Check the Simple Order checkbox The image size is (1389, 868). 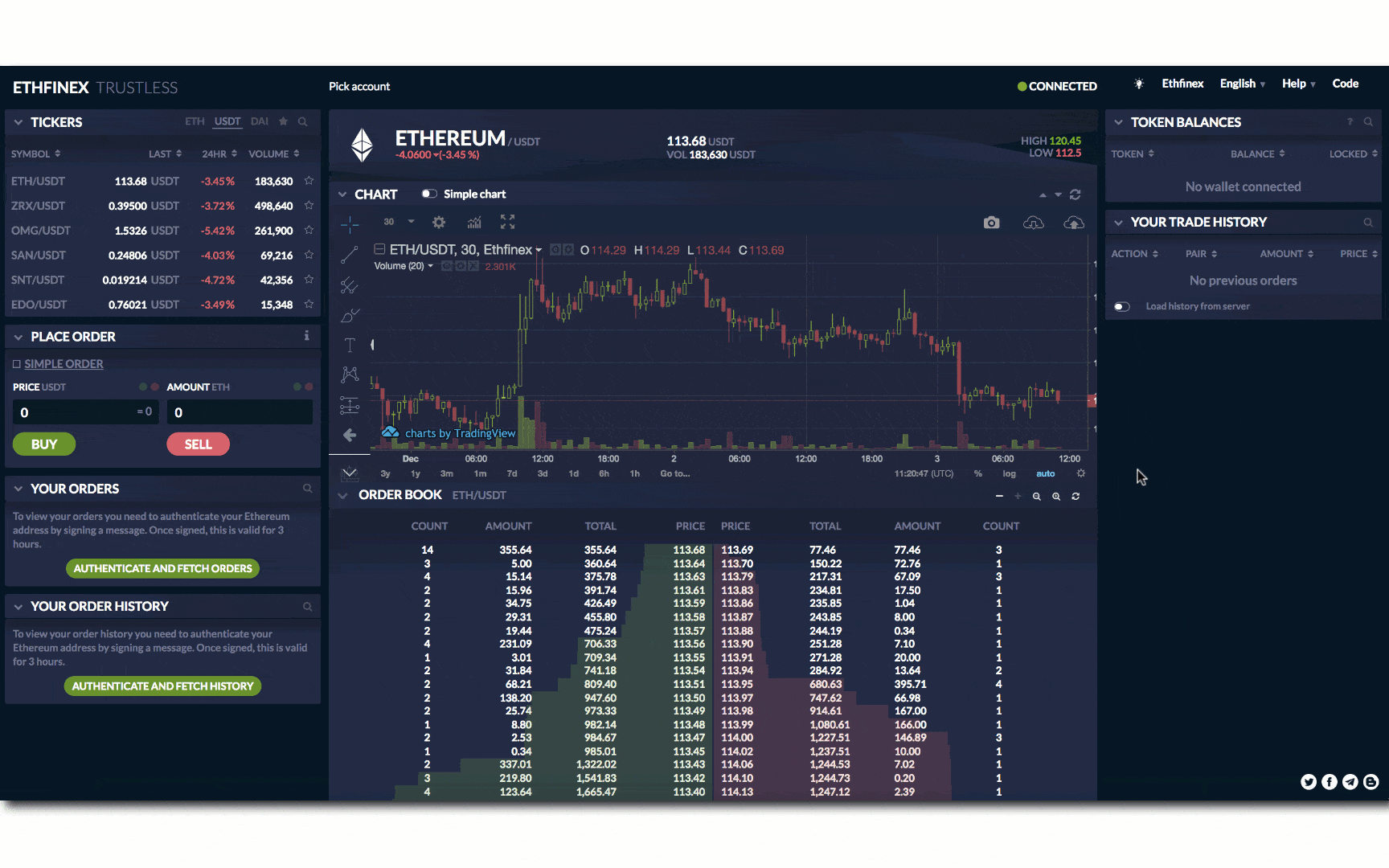pyautogui.click(x=16, y=364)
